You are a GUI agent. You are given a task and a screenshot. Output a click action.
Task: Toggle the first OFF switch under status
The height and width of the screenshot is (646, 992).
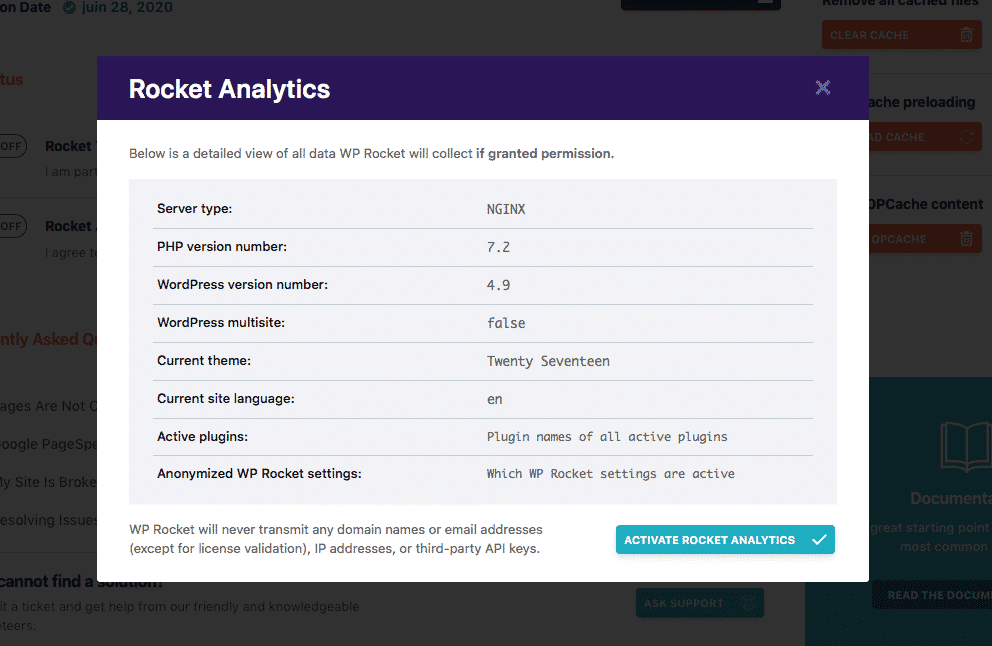click(10, 146)
